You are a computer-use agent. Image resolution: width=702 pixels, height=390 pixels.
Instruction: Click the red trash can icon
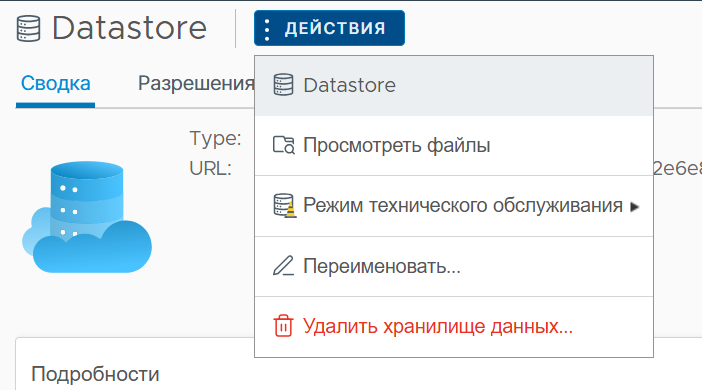[283, 326]
